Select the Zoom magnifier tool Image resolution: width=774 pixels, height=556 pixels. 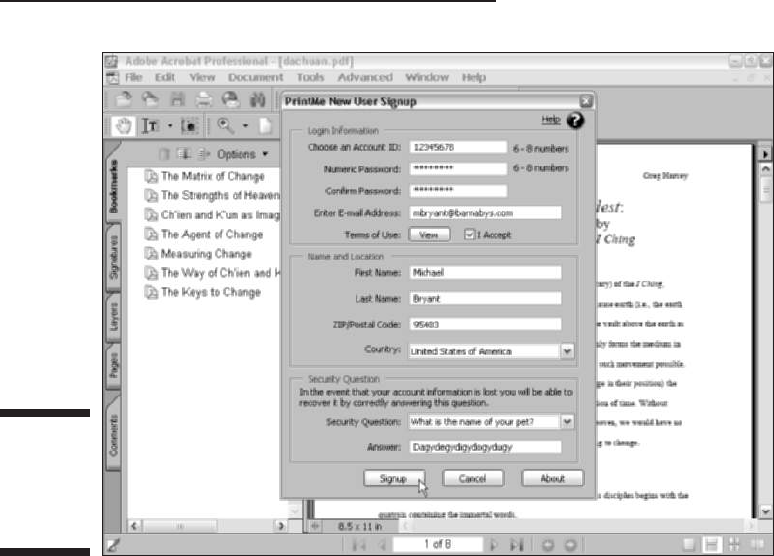coord(225,125)
